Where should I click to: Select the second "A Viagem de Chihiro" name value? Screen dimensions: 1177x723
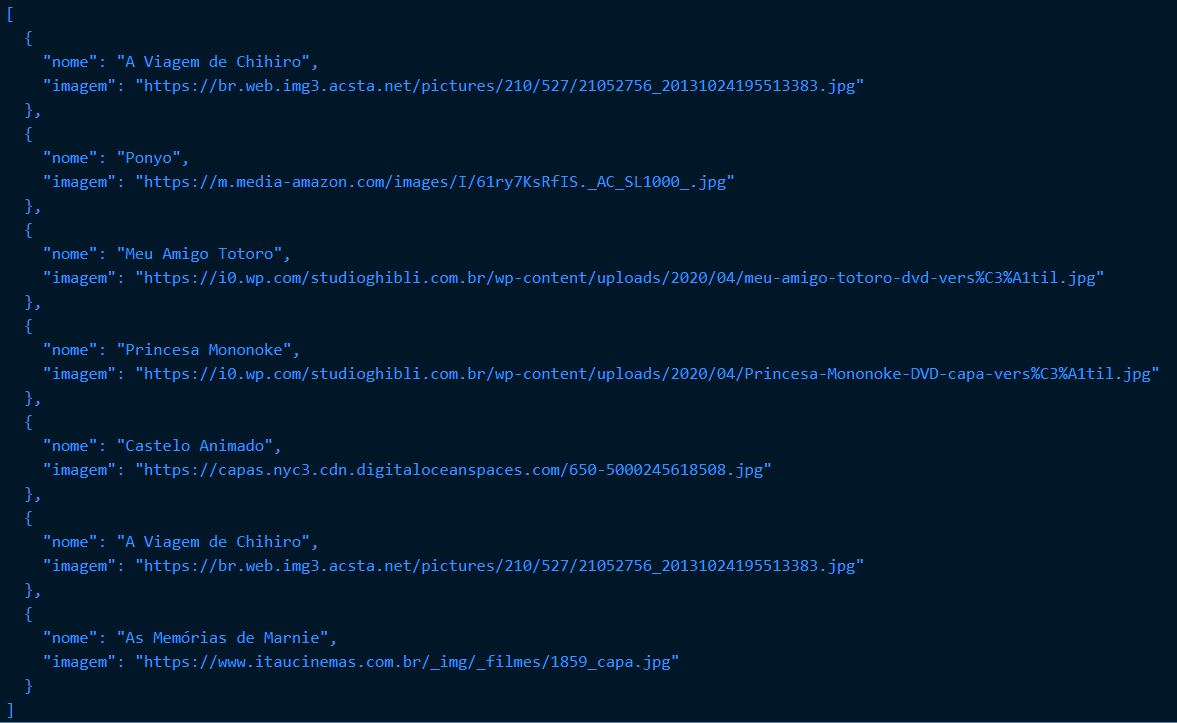coord(215,542)
